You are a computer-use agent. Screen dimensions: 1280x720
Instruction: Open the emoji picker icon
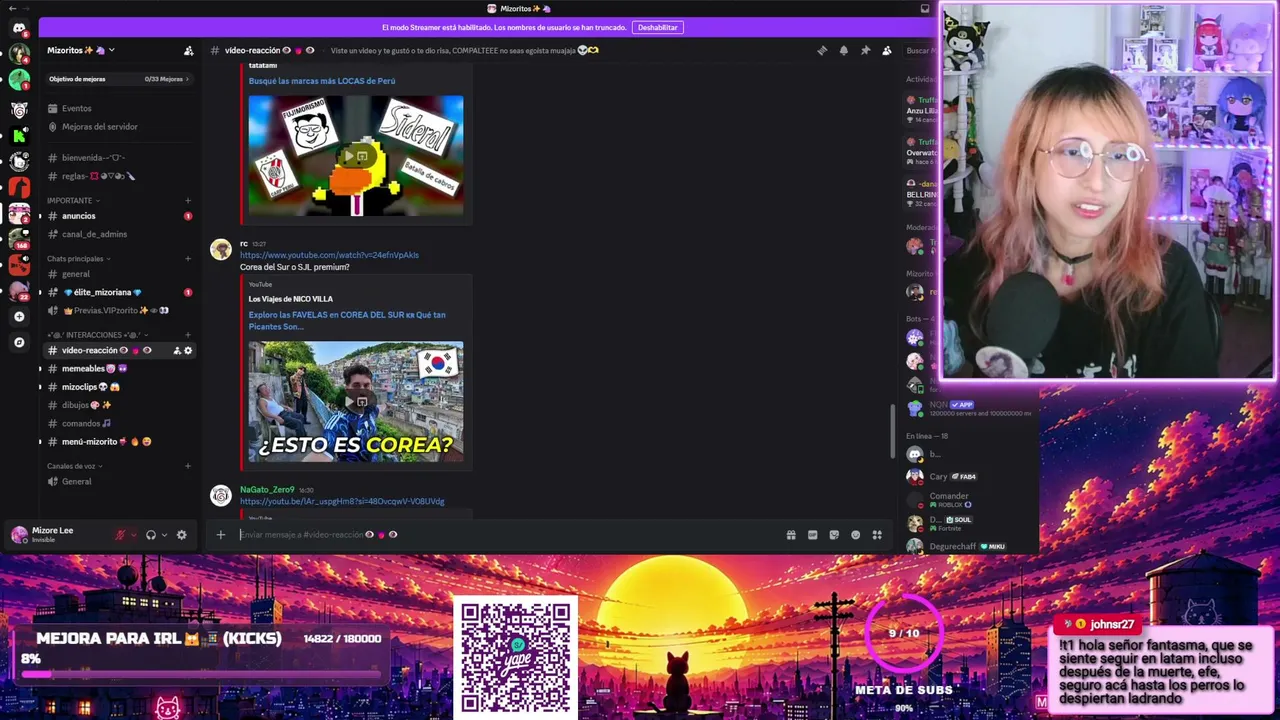(x=855, y=535)
